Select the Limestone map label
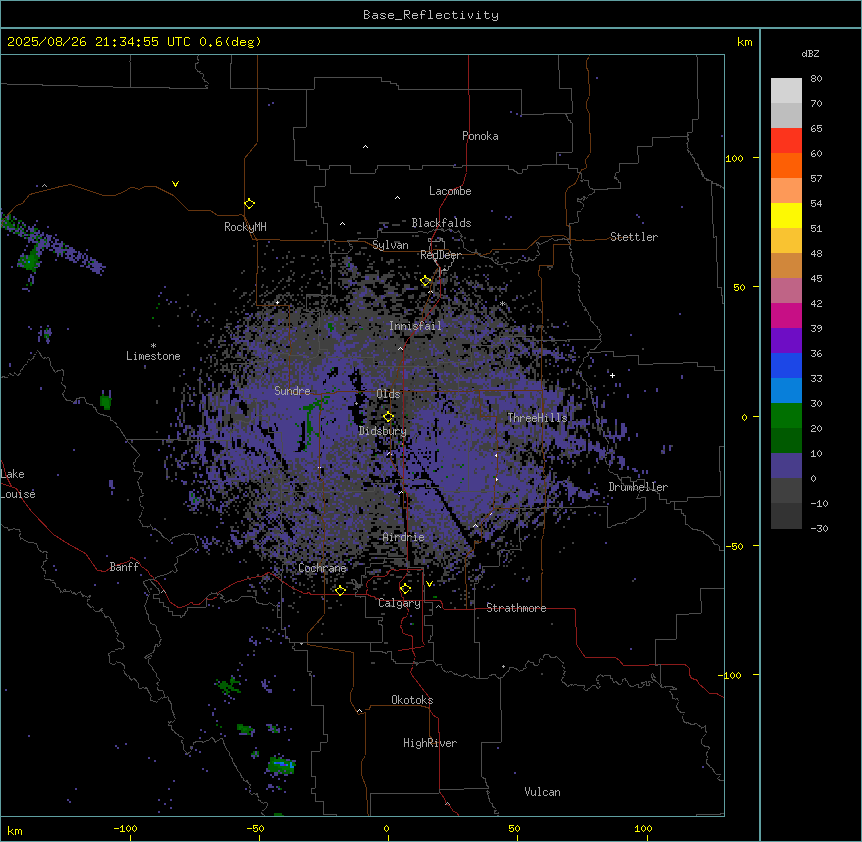The image size is (862, 842). pyautogui.click(x=153, y=356)
